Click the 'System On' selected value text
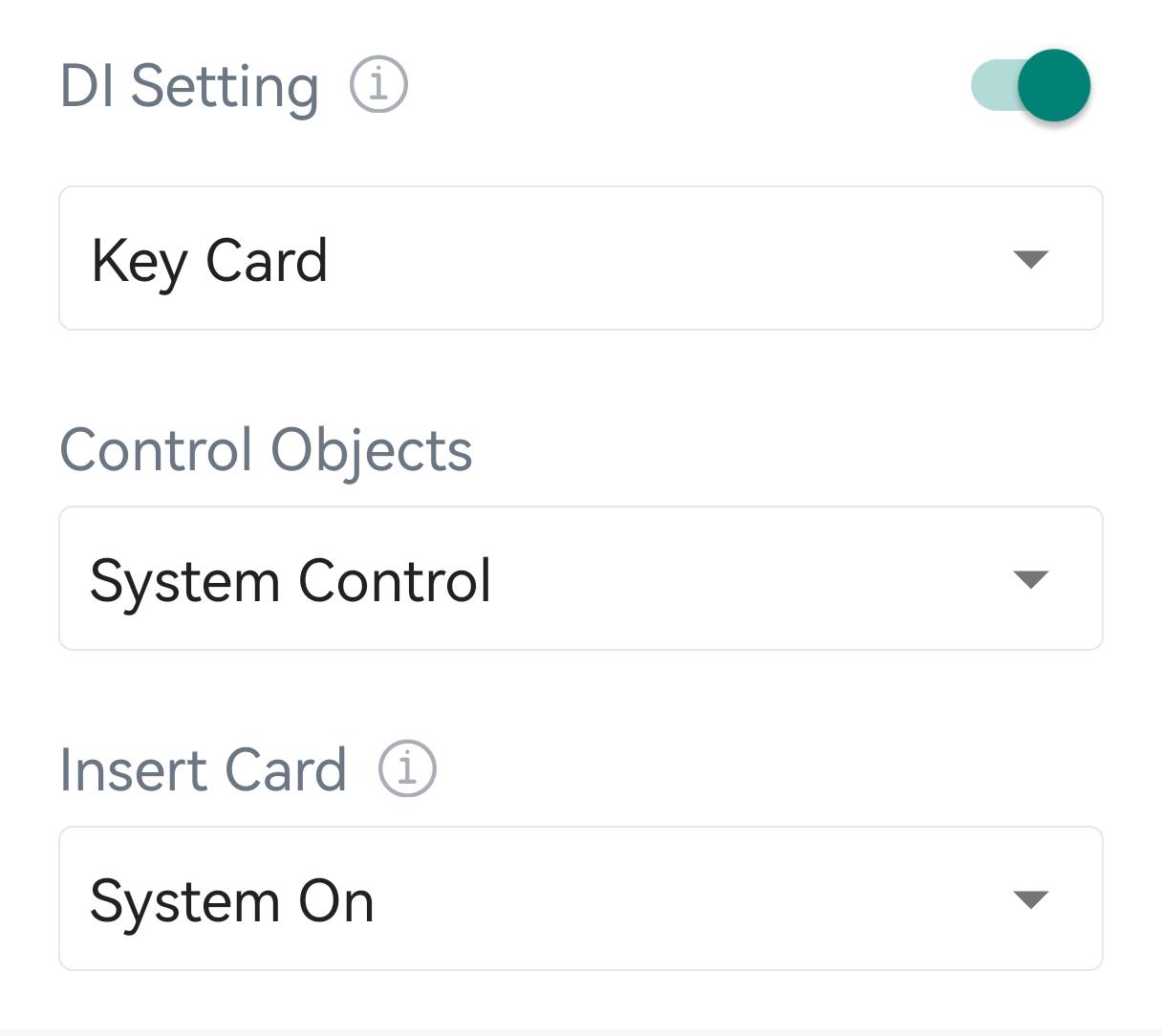 231,900
